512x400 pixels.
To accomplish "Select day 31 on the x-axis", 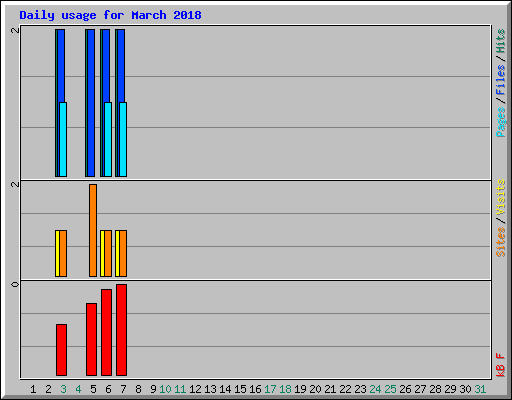I will coord(480,389).
